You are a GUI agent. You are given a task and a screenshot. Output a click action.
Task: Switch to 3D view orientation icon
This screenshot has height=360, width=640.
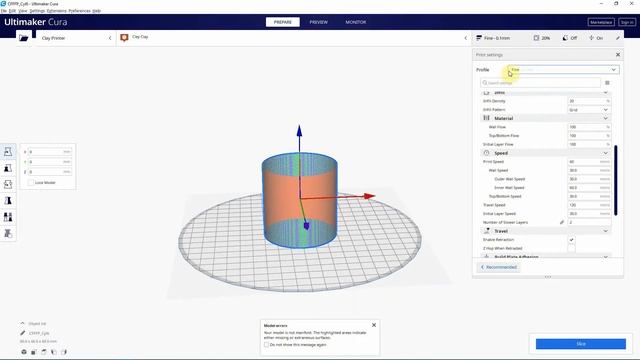pyautogui.click(x=24, y=352)
